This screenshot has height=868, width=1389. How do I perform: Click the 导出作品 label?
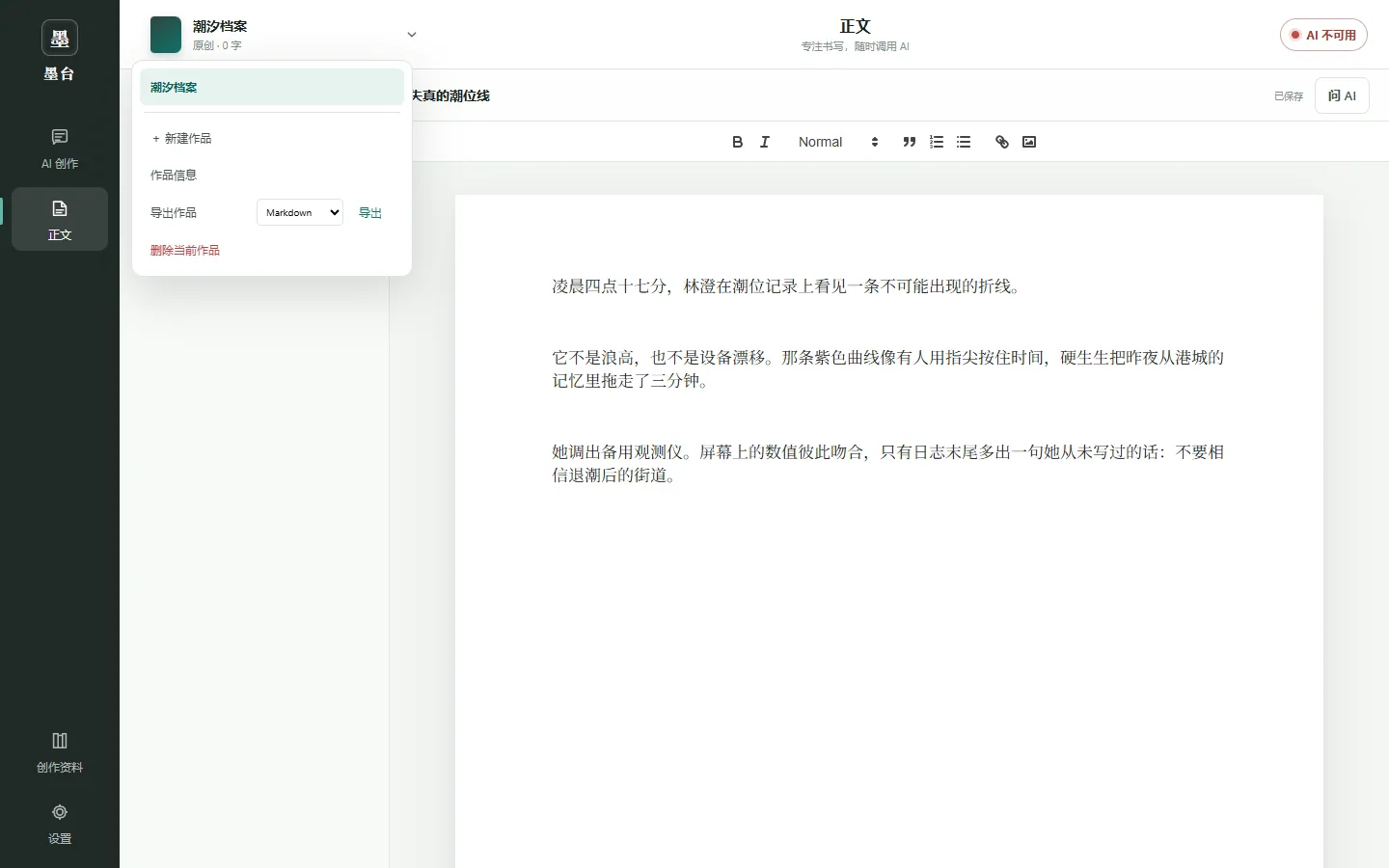click(174, 212)
